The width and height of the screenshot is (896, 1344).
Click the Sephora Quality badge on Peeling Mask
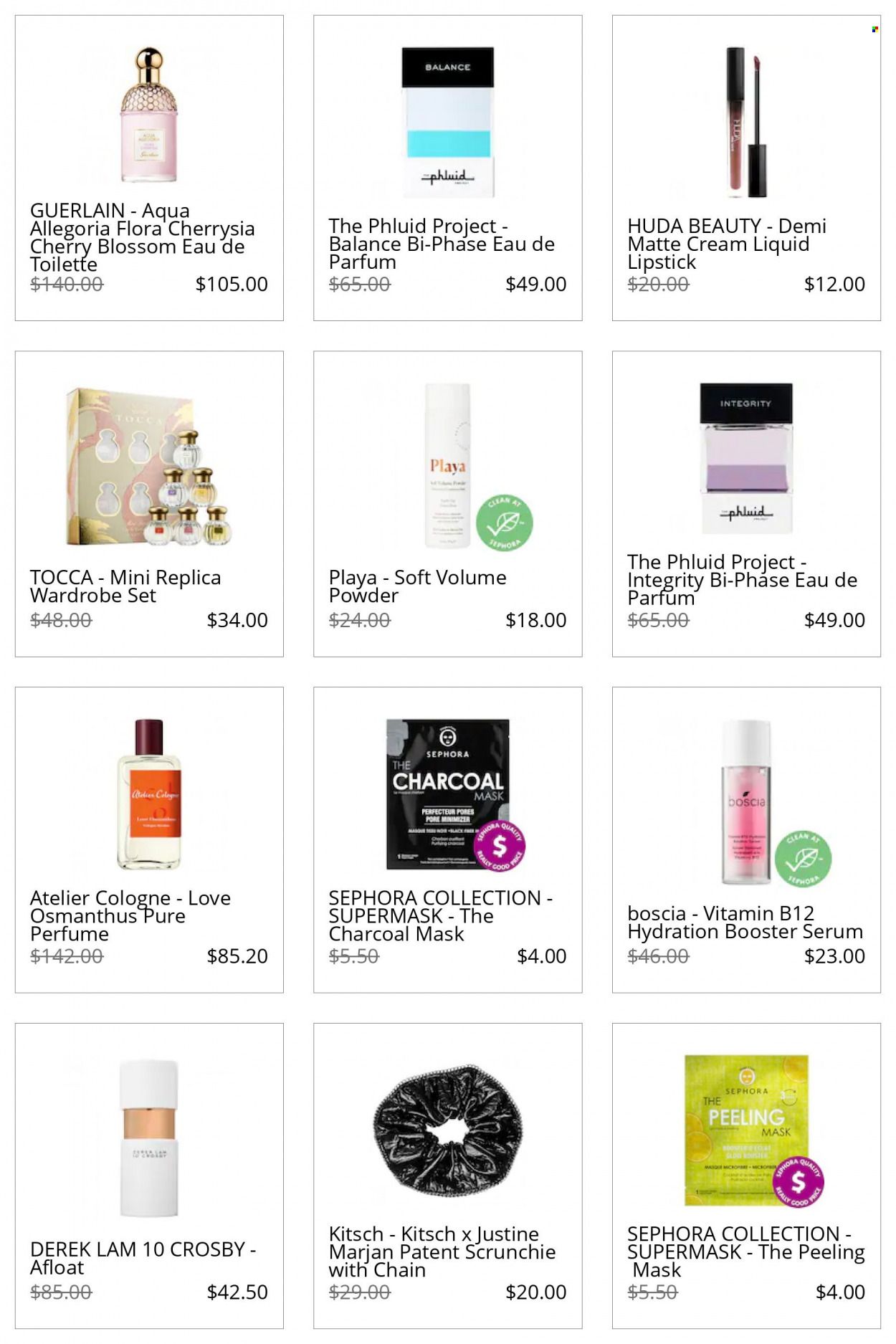798,1181
